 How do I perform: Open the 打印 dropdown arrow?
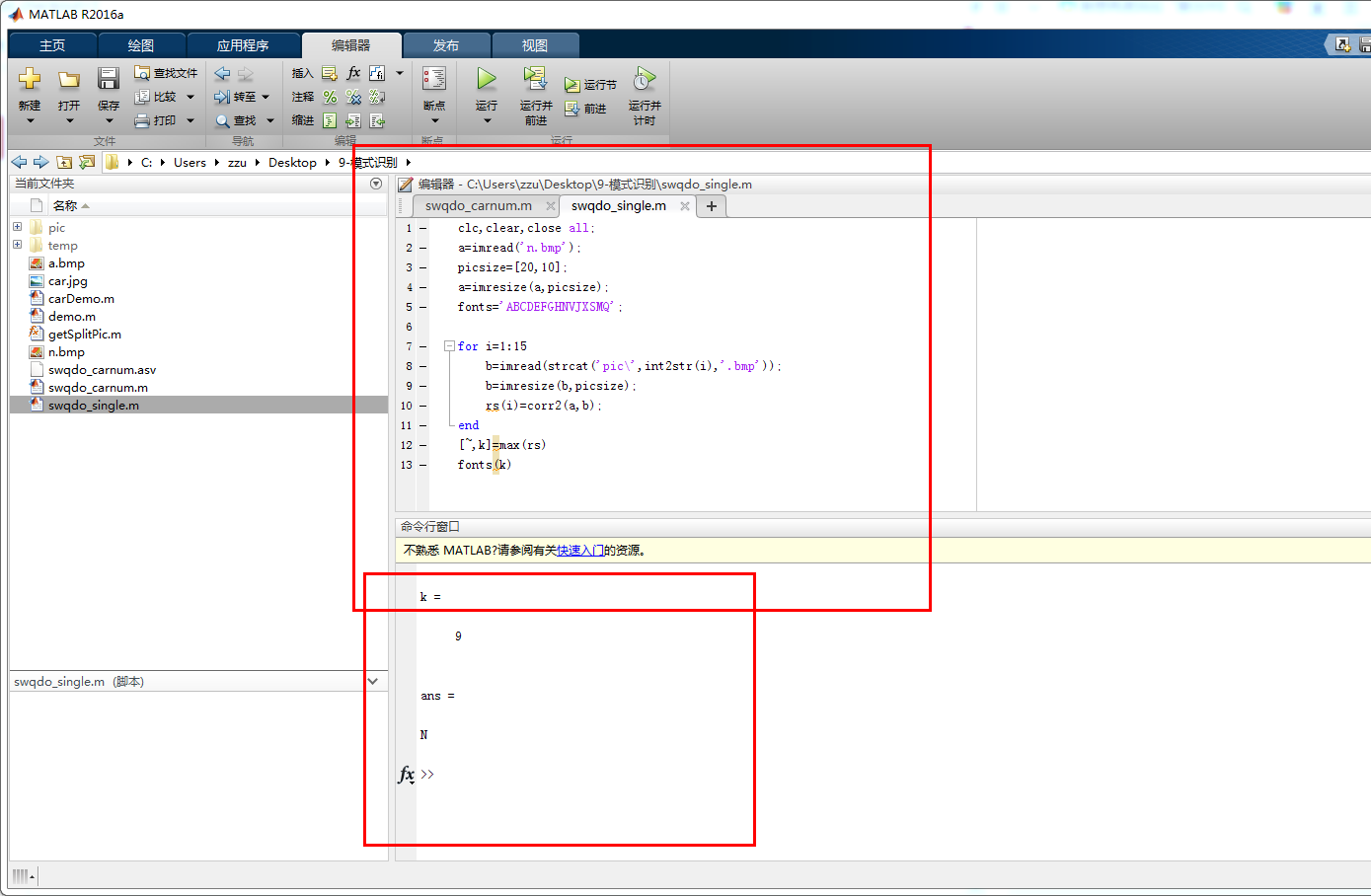190,120
